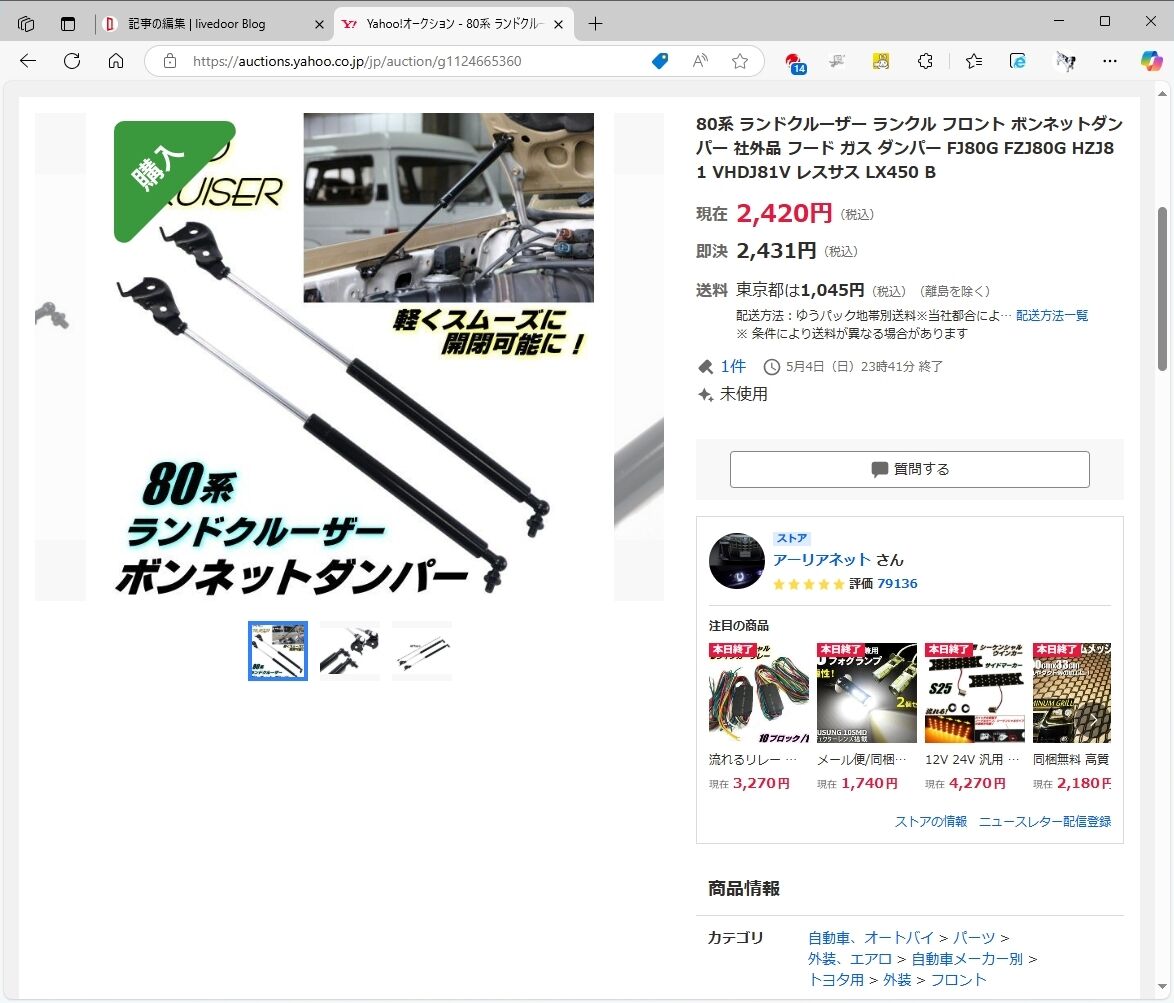View site information lock icon
Viewport: 1174px width, 1003px height.
(x=170, y=61)
